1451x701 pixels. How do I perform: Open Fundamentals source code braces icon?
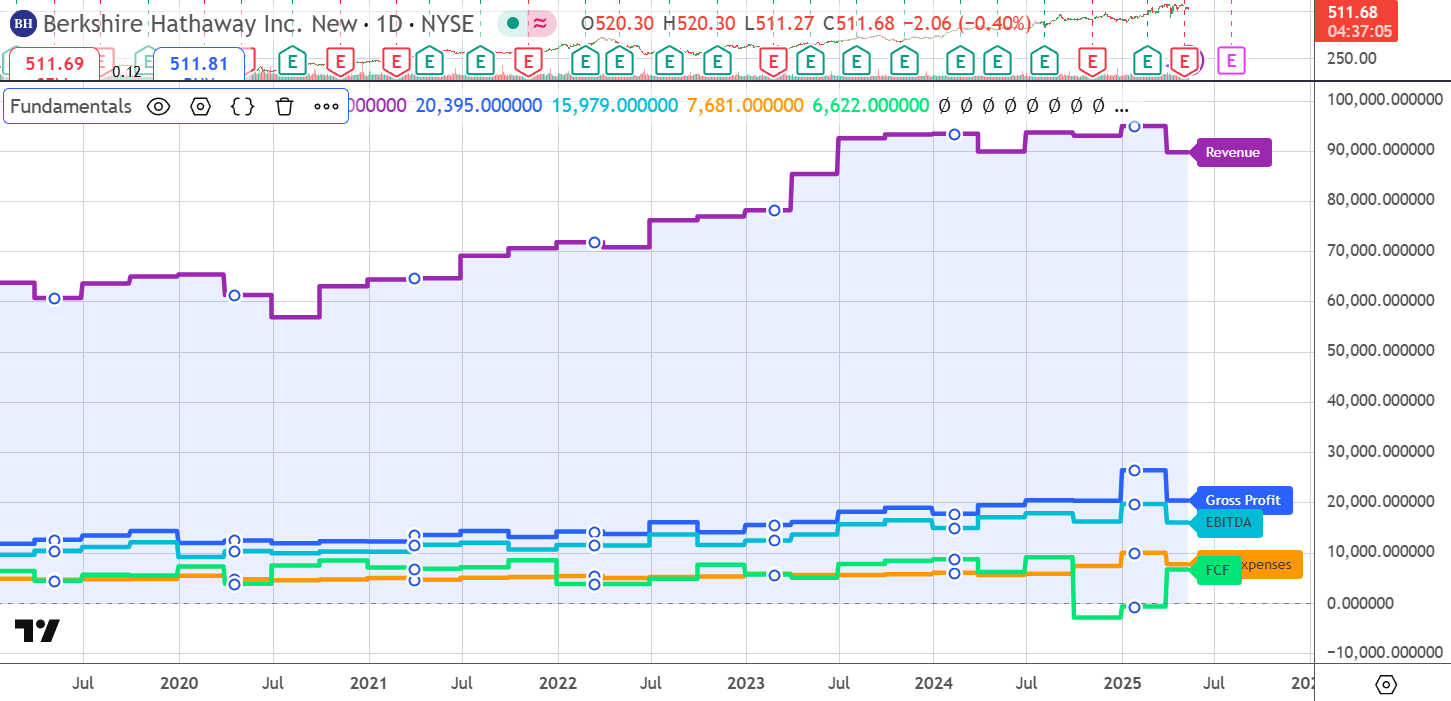pyautogui.click(x=242, y=106)
